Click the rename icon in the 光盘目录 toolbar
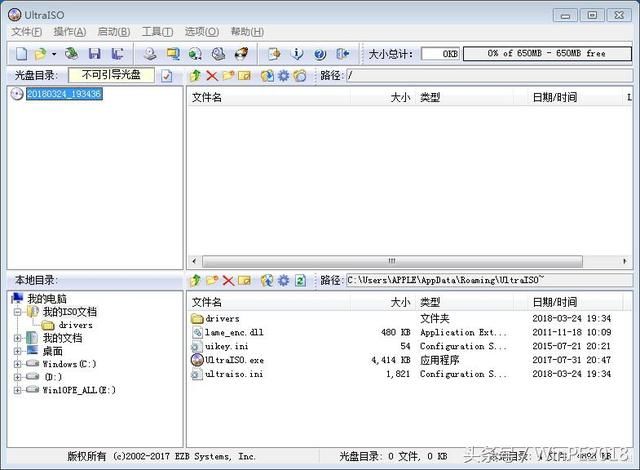This screenshot has width=640, height=470. [244, 75]
